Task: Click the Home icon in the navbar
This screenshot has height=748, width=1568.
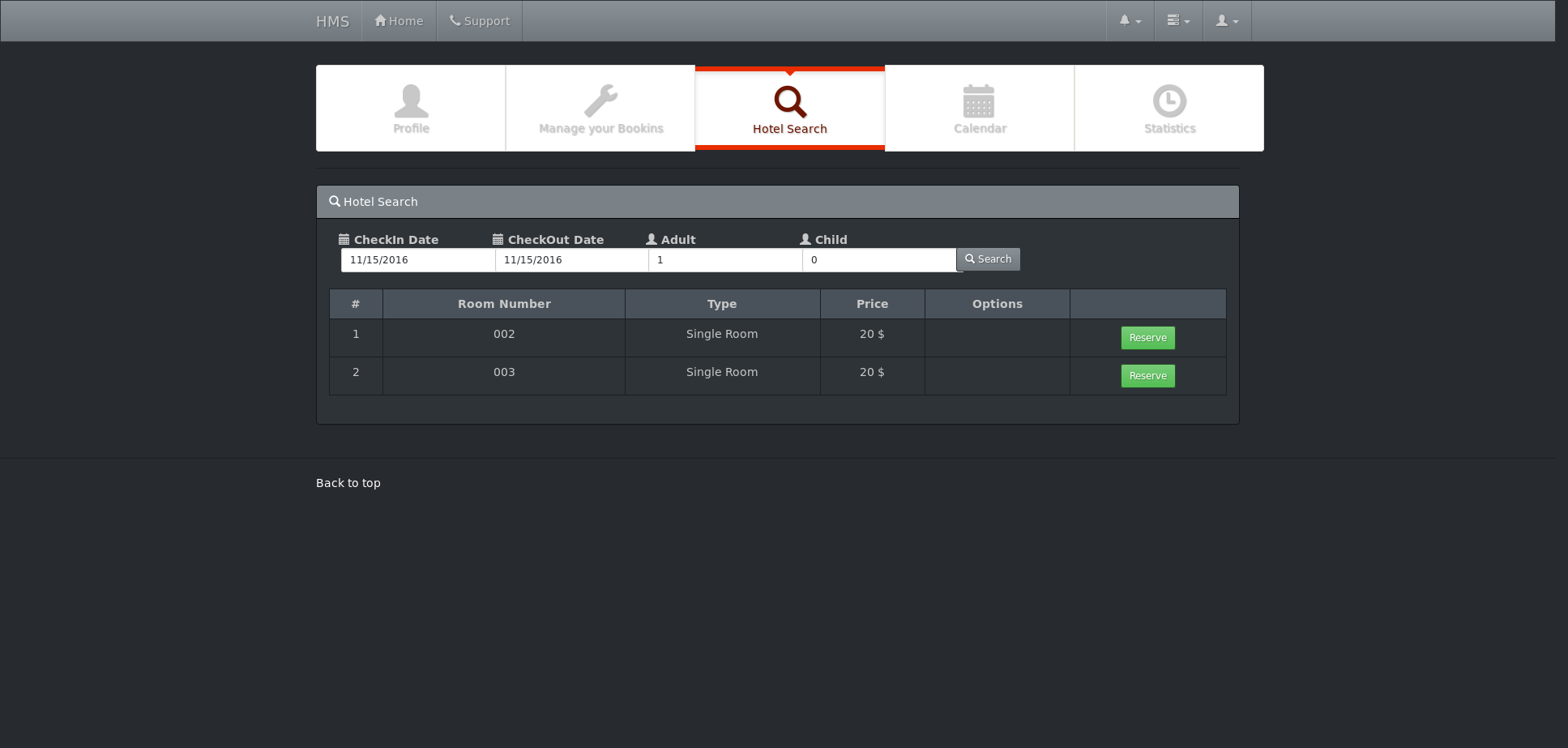Action: click(380, 19)
